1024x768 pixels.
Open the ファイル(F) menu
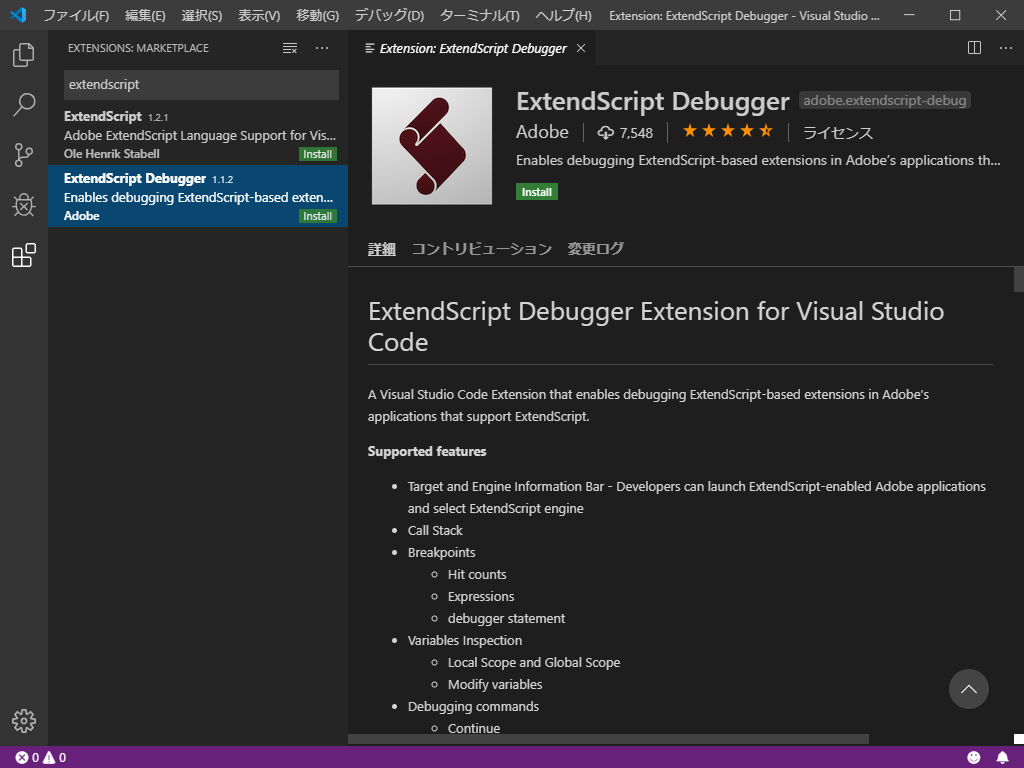coord(76,16)
